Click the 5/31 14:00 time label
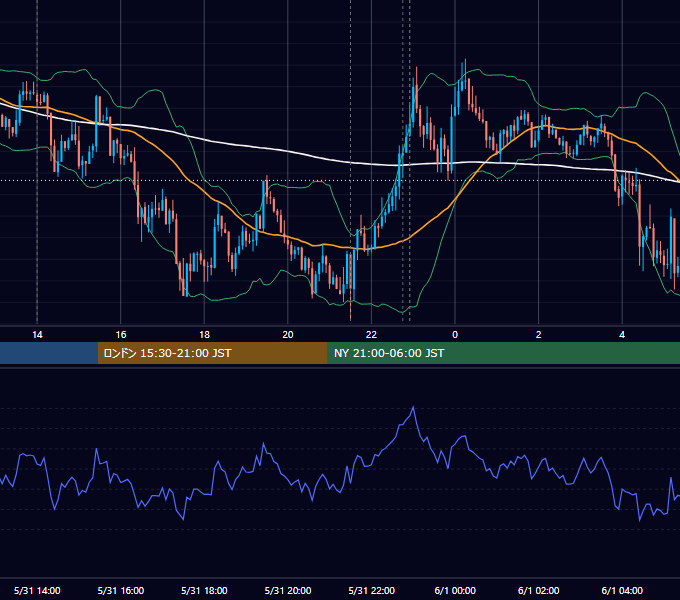 [37, 590]
